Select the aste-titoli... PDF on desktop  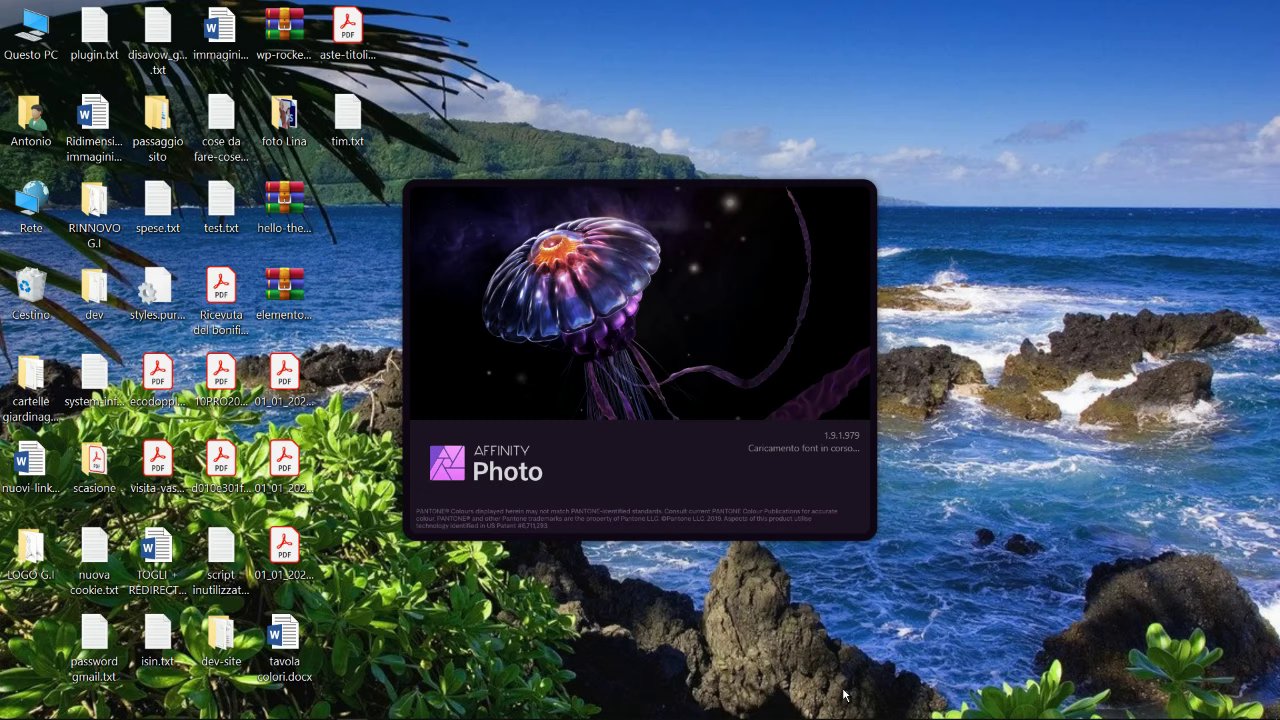tap(347, 35)
